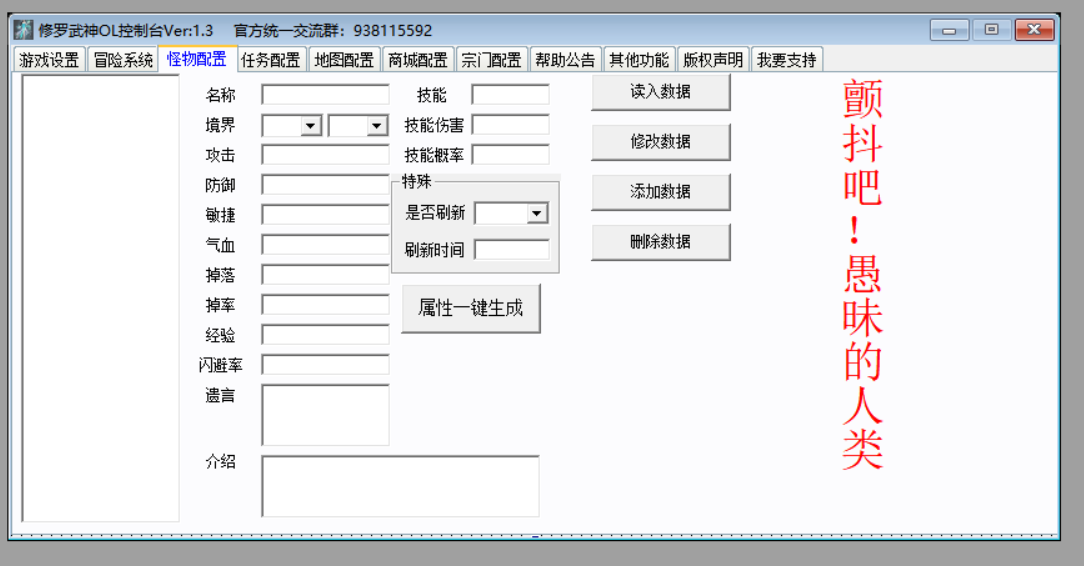Click the 删除数据 button

point(660,242)
